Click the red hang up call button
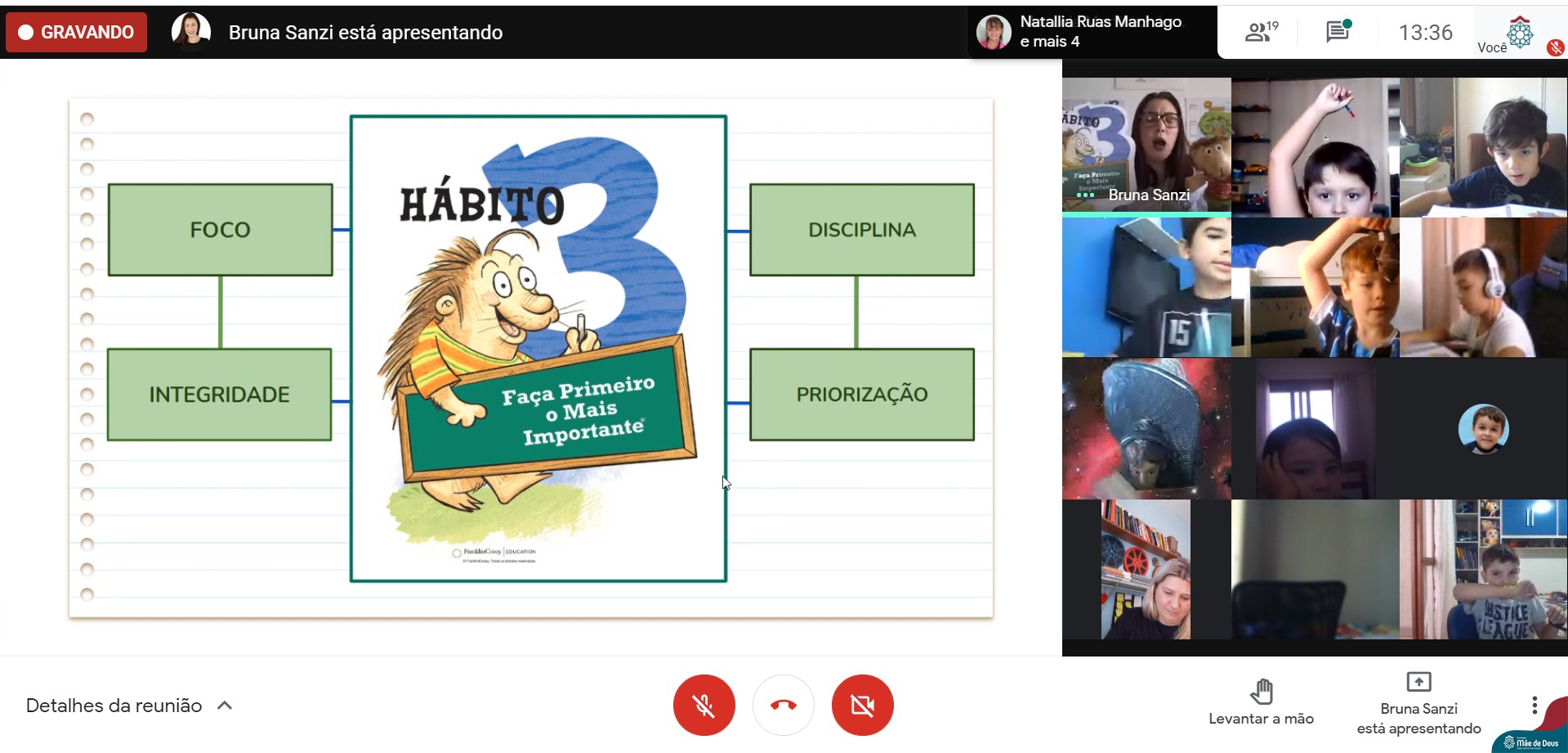This screenshot has height=753, width=1568. 783,705
